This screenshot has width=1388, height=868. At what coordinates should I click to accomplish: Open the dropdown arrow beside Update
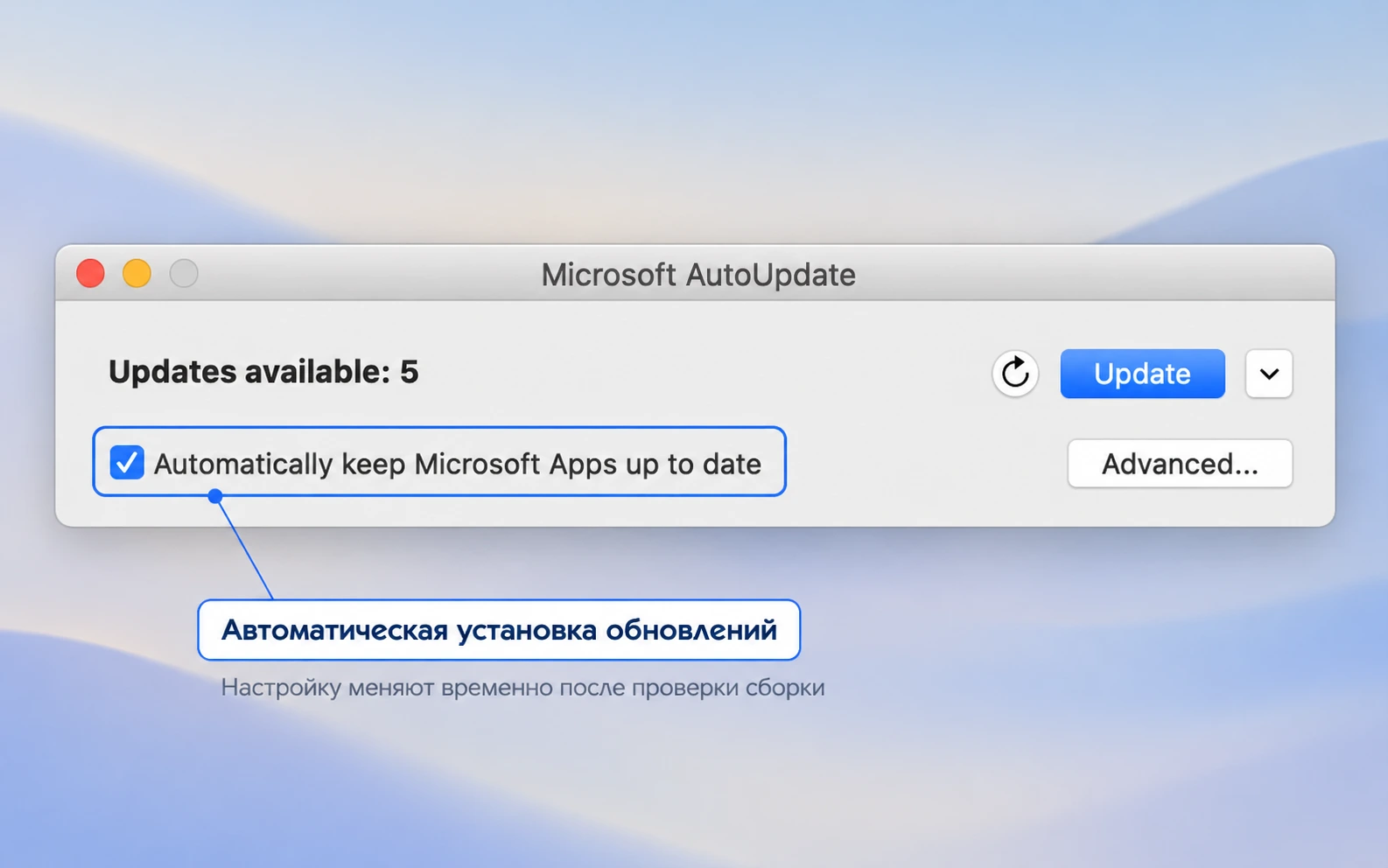point(1269,374)
